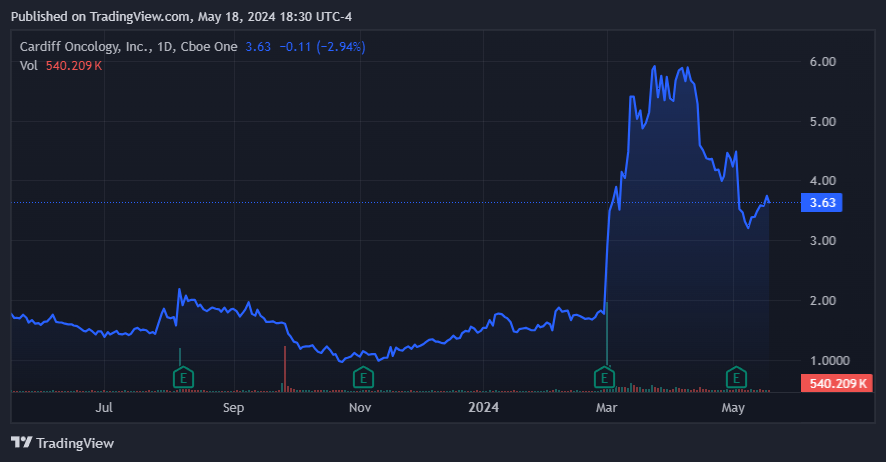Click the earnings marker near November
The height and width of the screenshot is (462, 886).
(363, 378)
